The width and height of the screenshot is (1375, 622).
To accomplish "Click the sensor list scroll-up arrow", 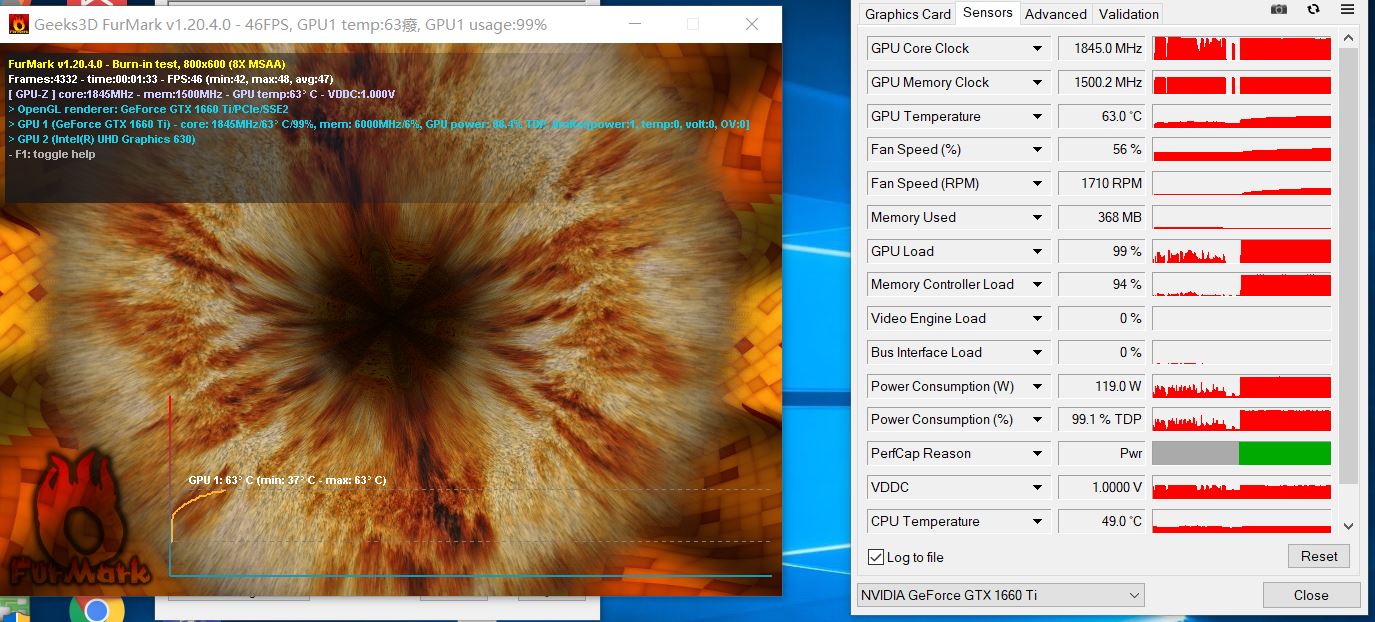I will coord(1348,38).
